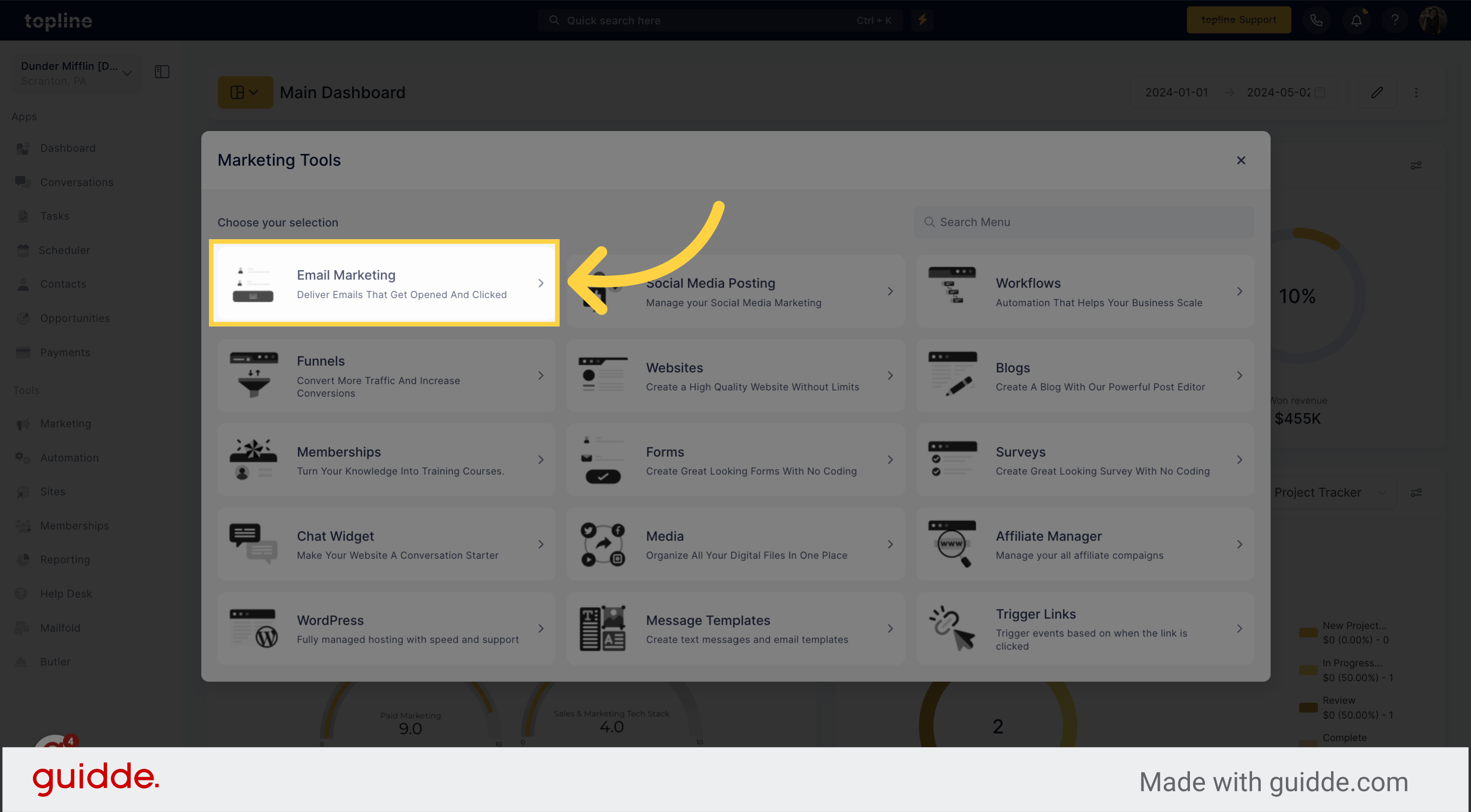This screenshot has width=1471, height=812.
Task: Open Social Media Posting chevron
Action: point(890,291)
